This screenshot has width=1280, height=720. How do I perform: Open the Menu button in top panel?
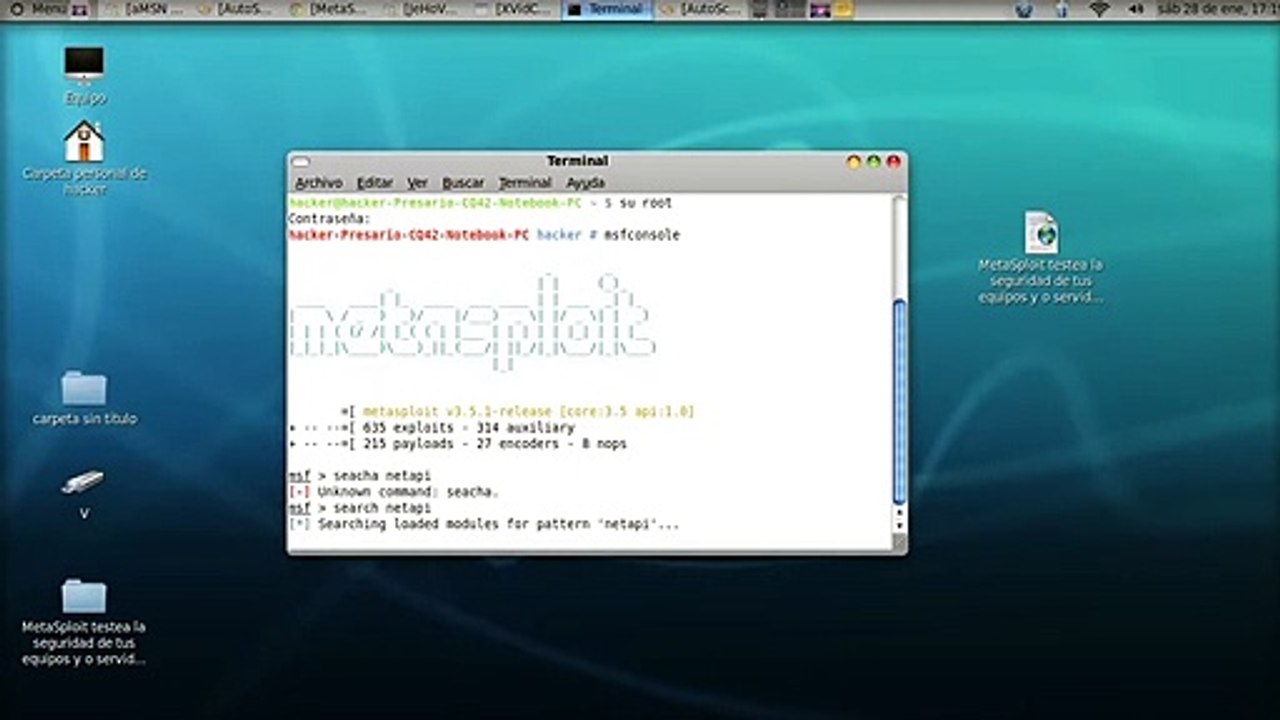(38, 9)
